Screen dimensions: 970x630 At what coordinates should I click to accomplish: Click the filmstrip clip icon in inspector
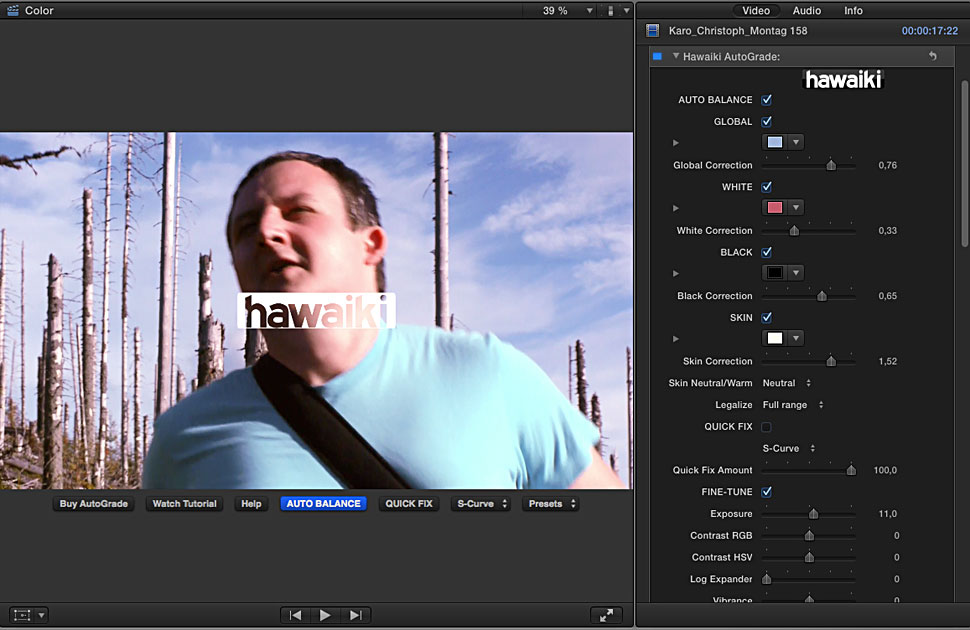click(x=653, y=31)
